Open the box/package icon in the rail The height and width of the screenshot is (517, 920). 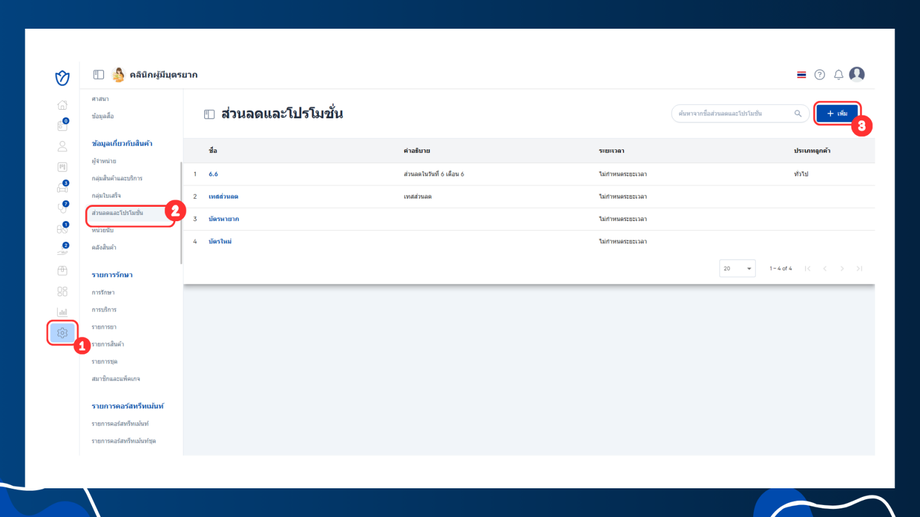(x=62, y=271)
